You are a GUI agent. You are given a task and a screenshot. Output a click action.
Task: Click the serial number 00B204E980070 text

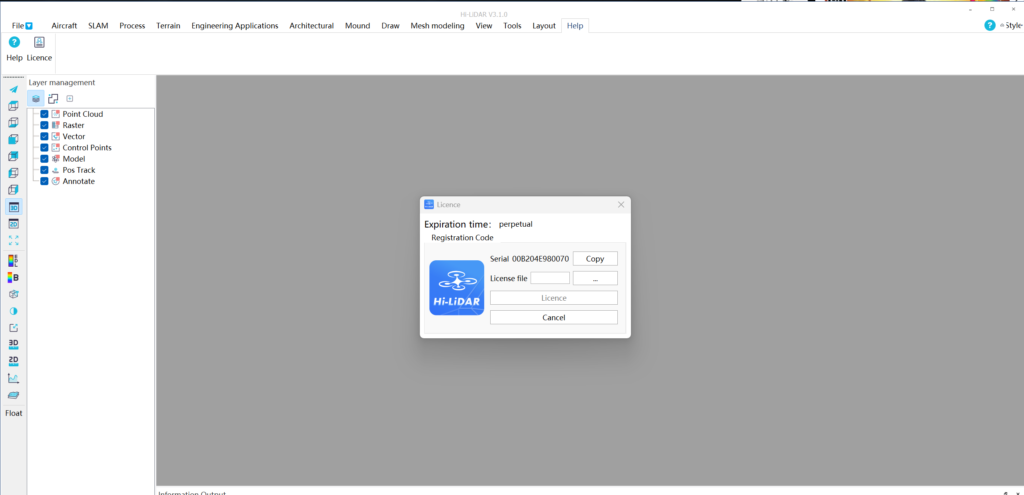point(540,259)
